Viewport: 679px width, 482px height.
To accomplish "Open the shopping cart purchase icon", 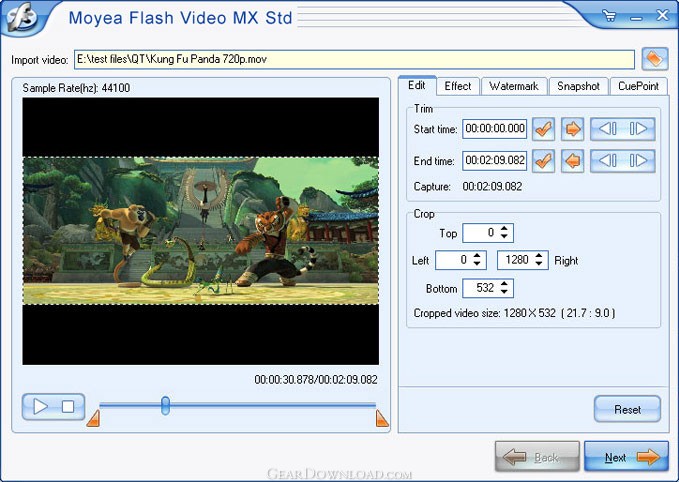I will (609, 16).
